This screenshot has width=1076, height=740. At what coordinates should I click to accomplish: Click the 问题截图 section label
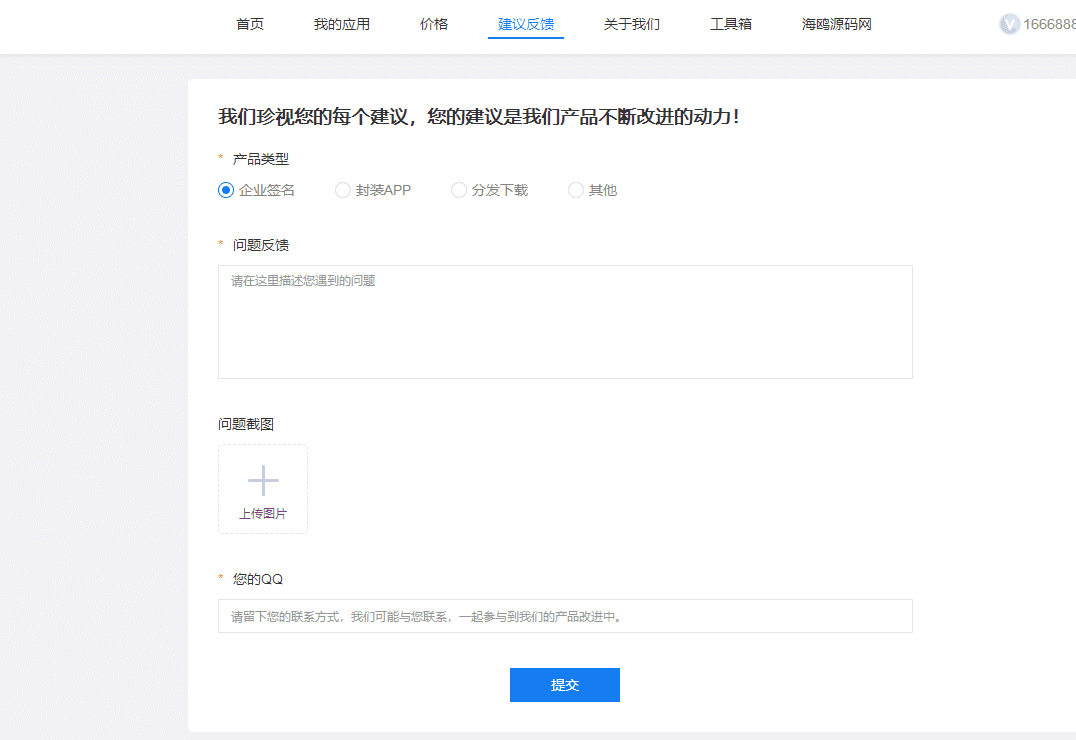point(246,424)
